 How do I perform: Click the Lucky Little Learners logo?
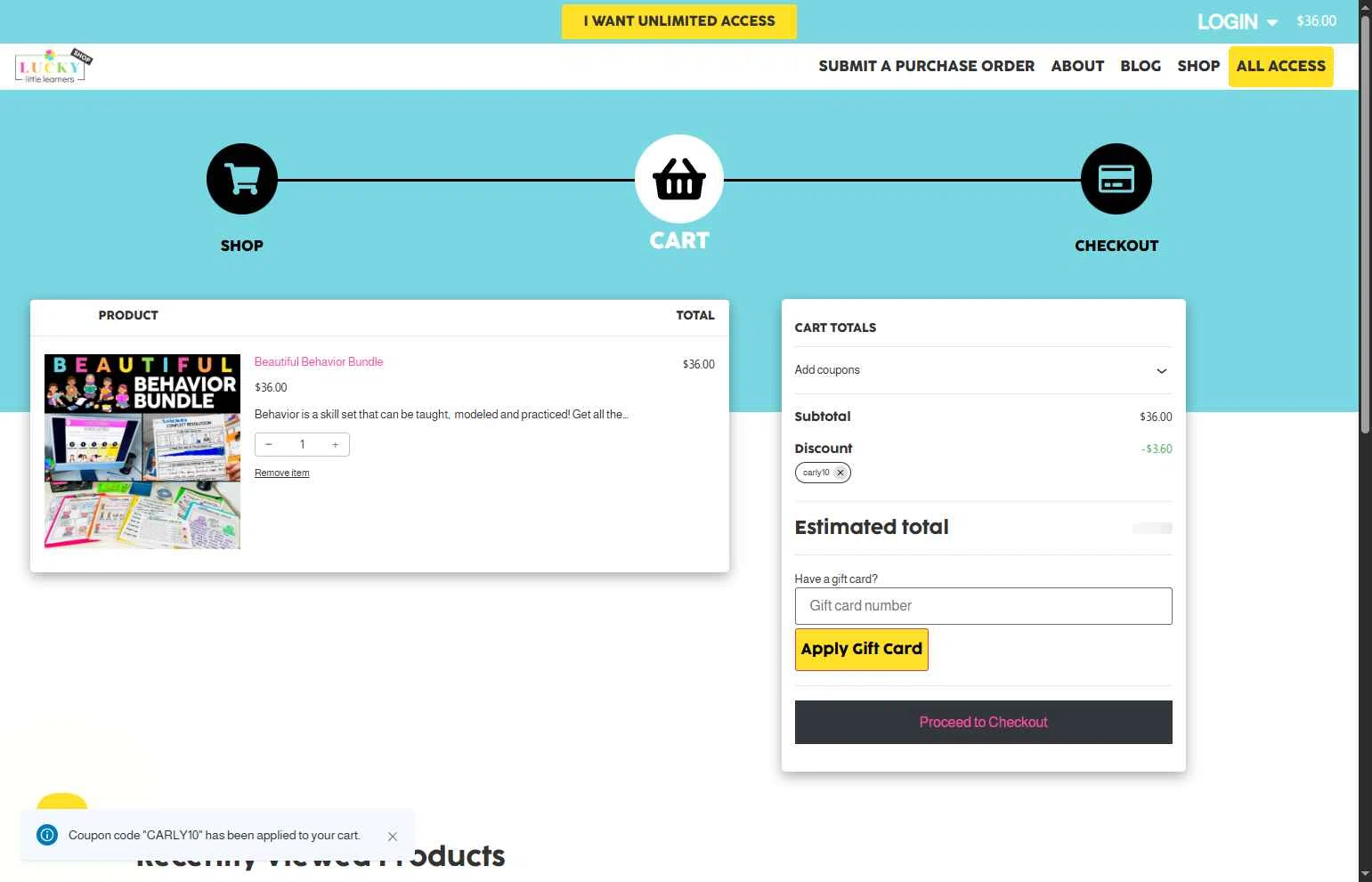[53, 66]
